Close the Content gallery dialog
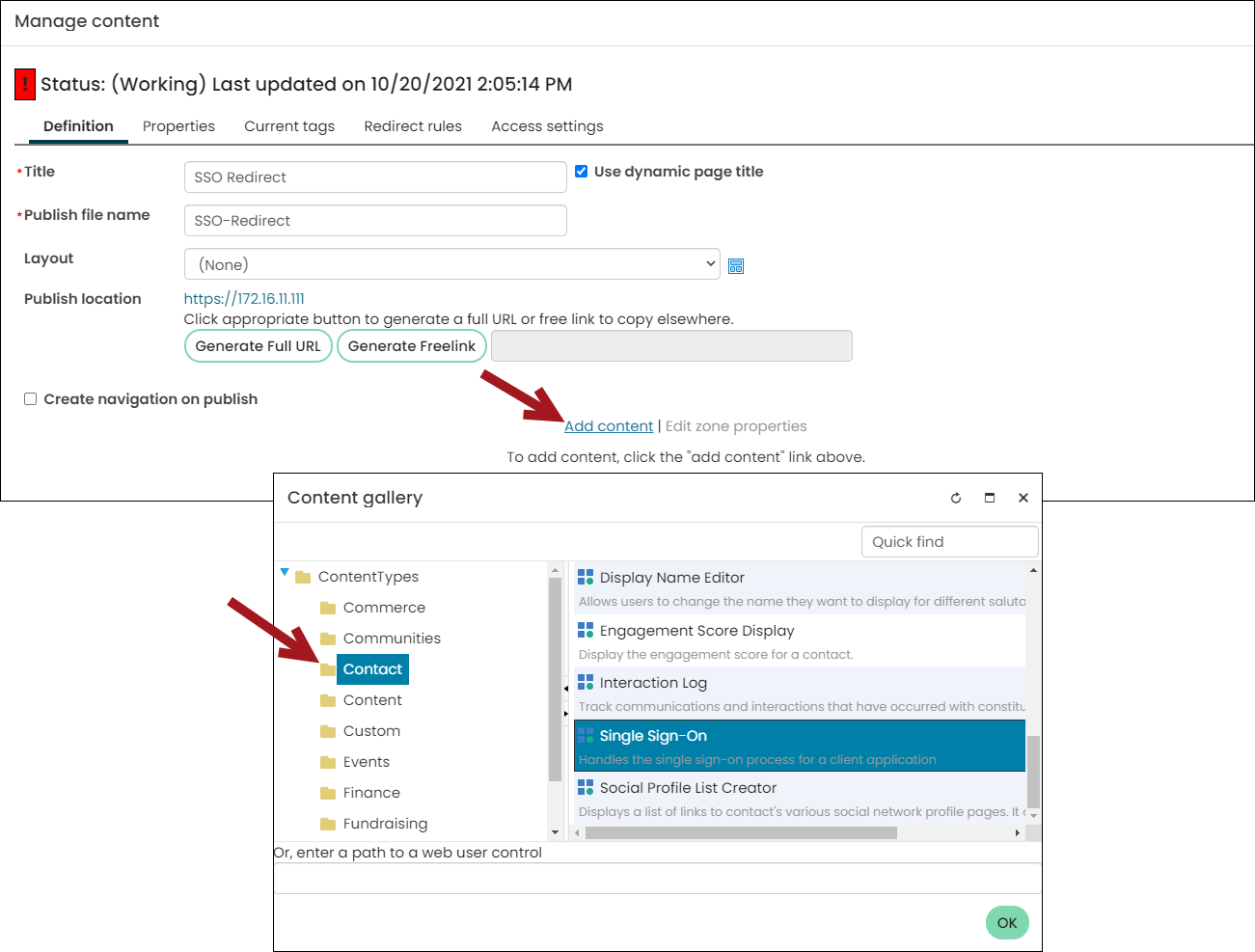1255x952 pixels. coord(1023,498)
